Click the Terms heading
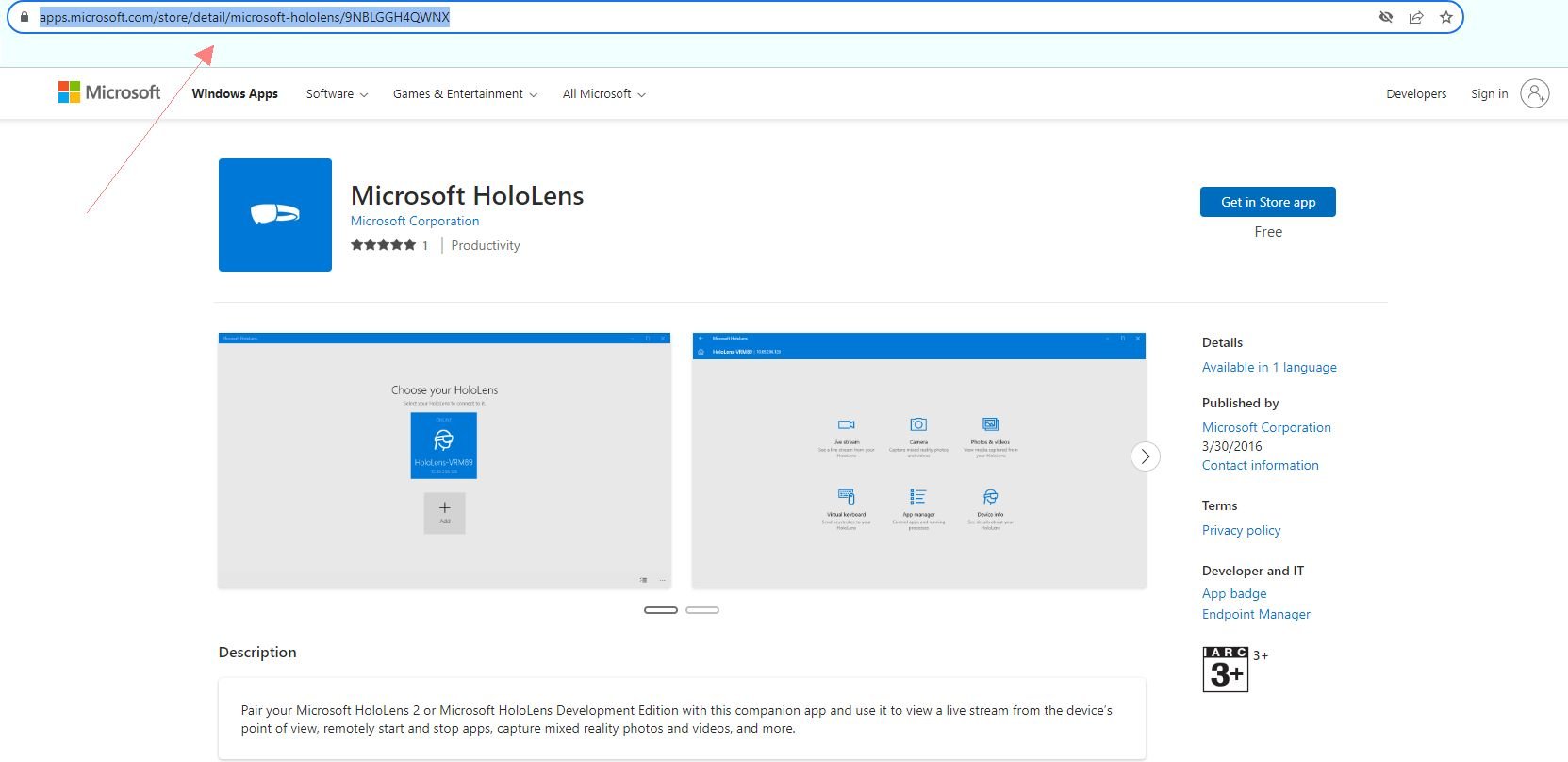 1220,505
